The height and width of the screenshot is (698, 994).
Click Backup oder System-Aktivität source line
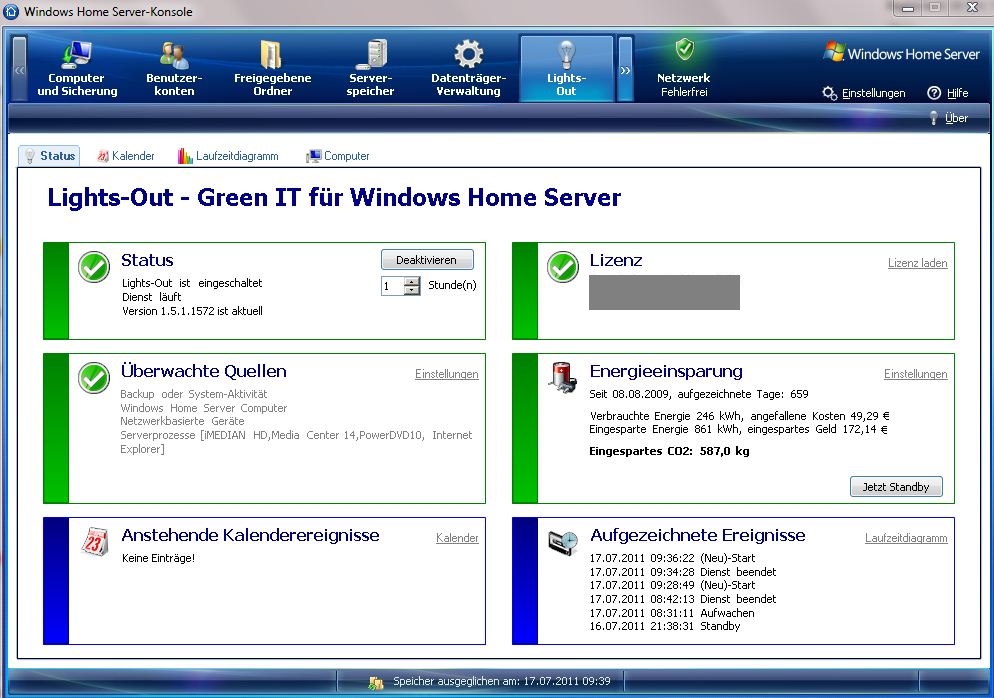point(193,394)
